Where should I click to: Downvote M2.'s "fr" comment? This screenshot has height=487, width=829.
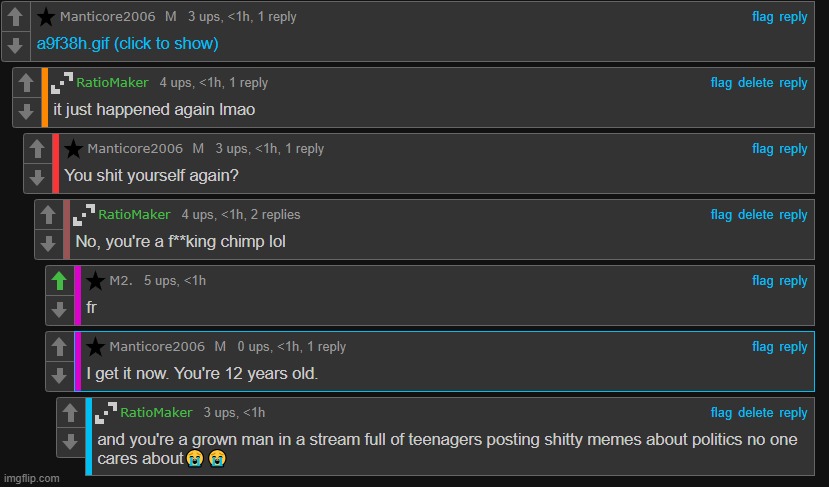(x=59, y=308)
